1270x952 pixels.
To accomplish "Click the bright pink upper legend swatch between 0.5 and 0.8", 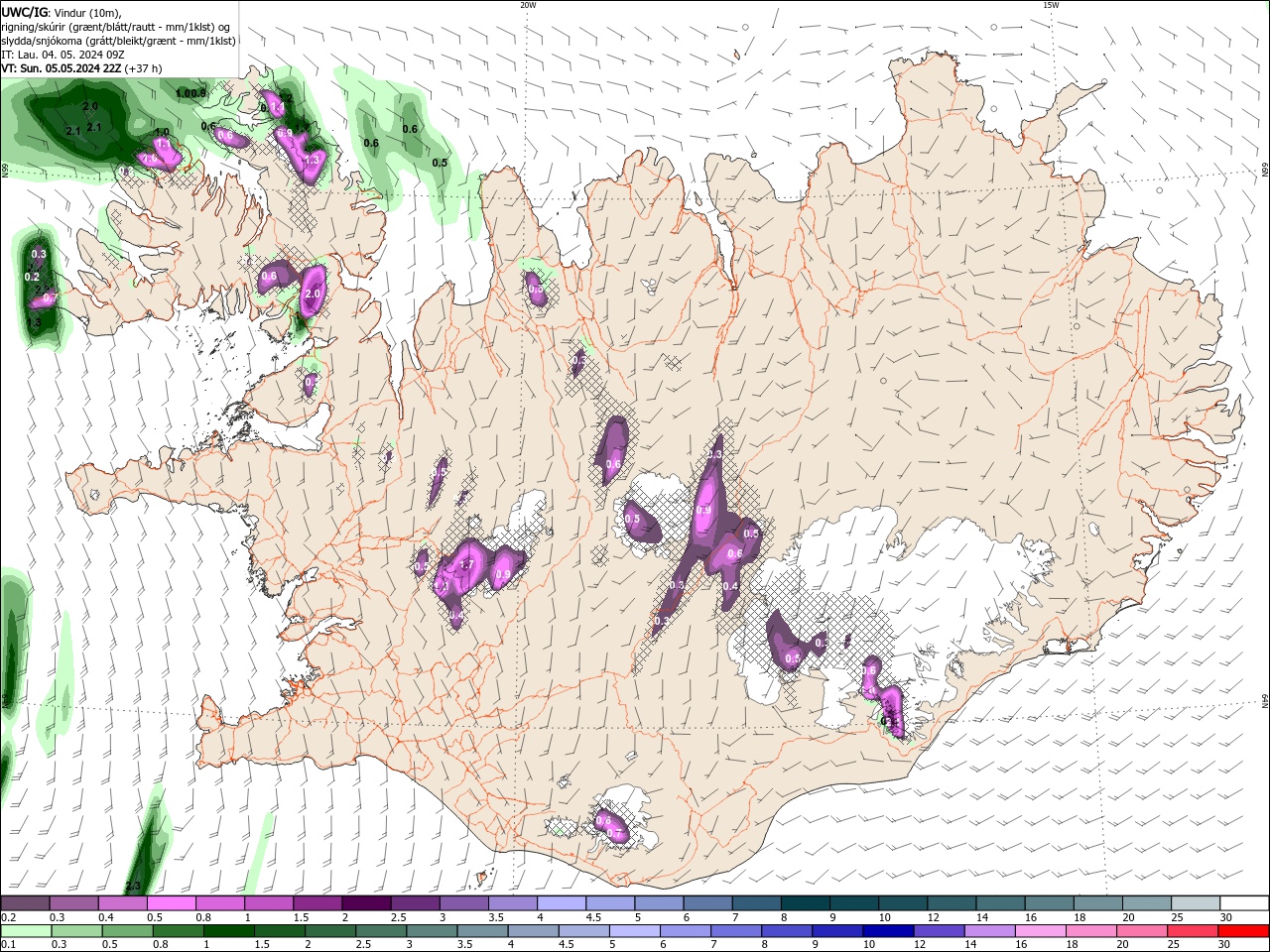I will coord(172,903).
